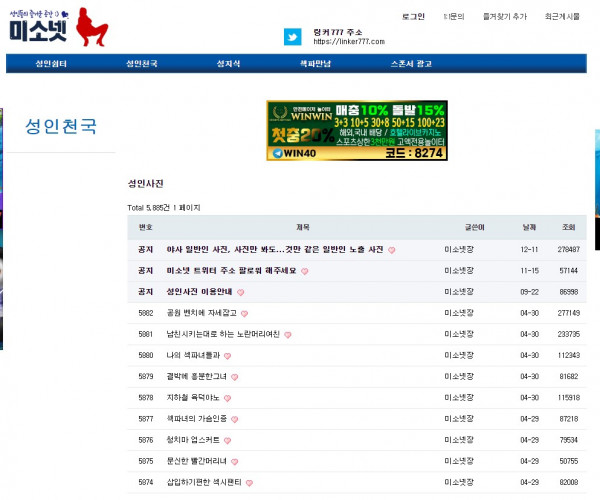
Task: Click the heart icon on post 5875
Action: click(234, 460)
